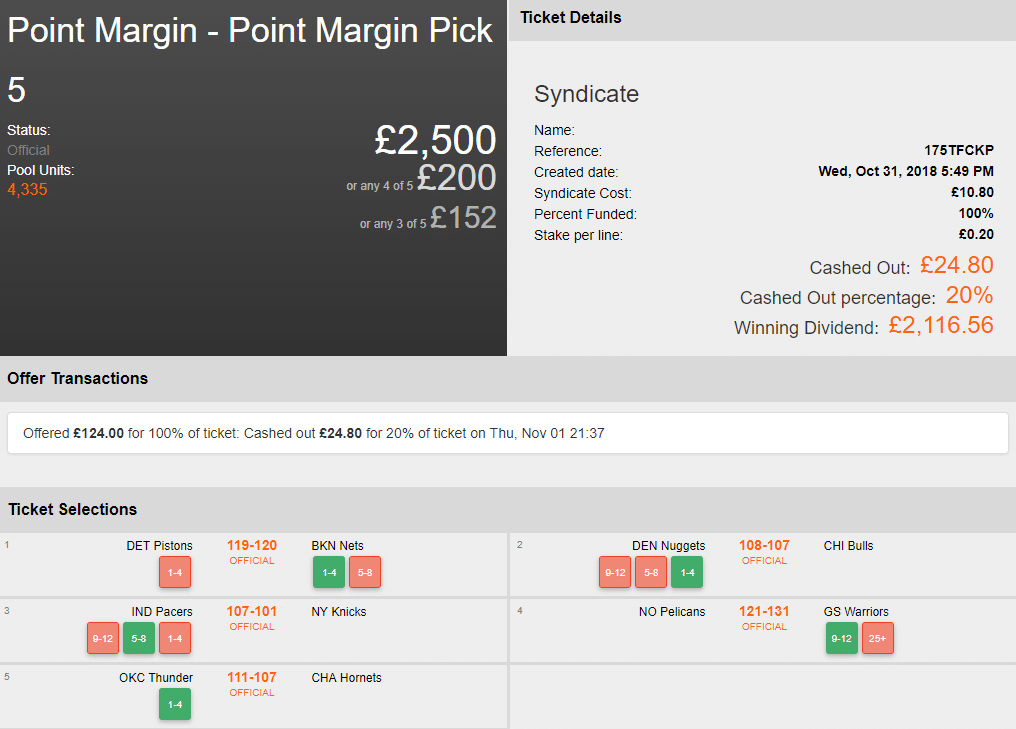Click the 121-131 official score for Pelicans vs Warriors
This screenshot has width=1016, height=729.
pyautogui.click(x=764, y=612)
